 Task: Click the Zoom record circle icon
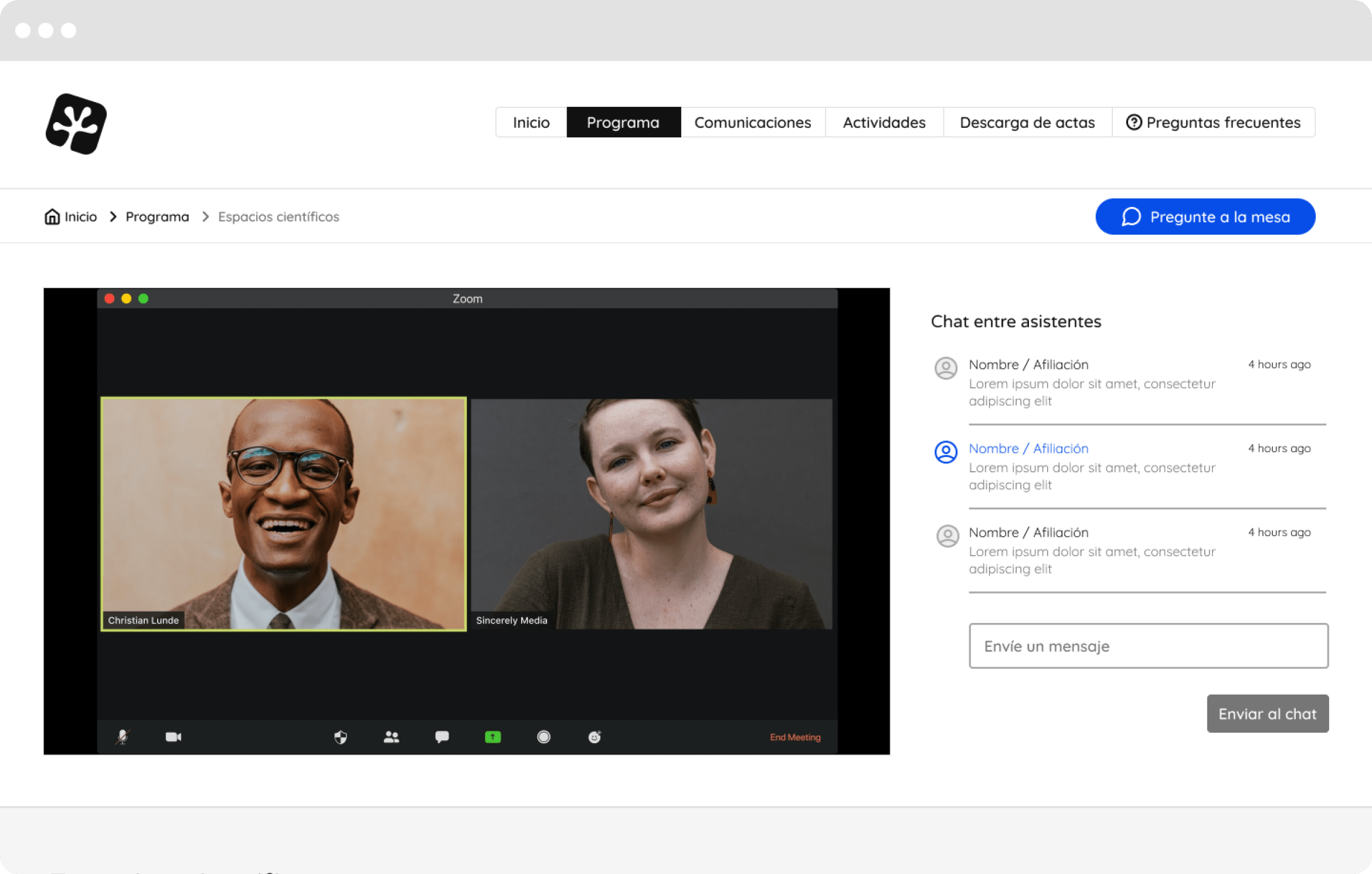544,737
